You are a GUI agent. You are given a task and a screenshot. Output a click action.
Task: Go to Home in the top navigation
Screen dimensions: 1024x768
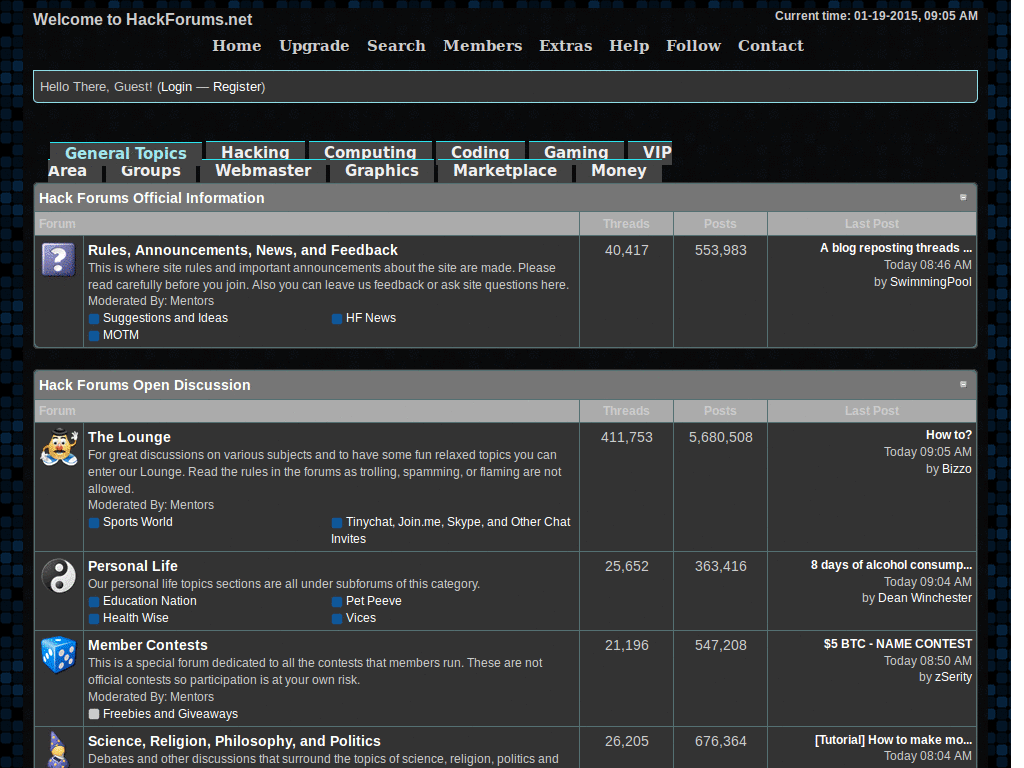click(x=236, y=46)
